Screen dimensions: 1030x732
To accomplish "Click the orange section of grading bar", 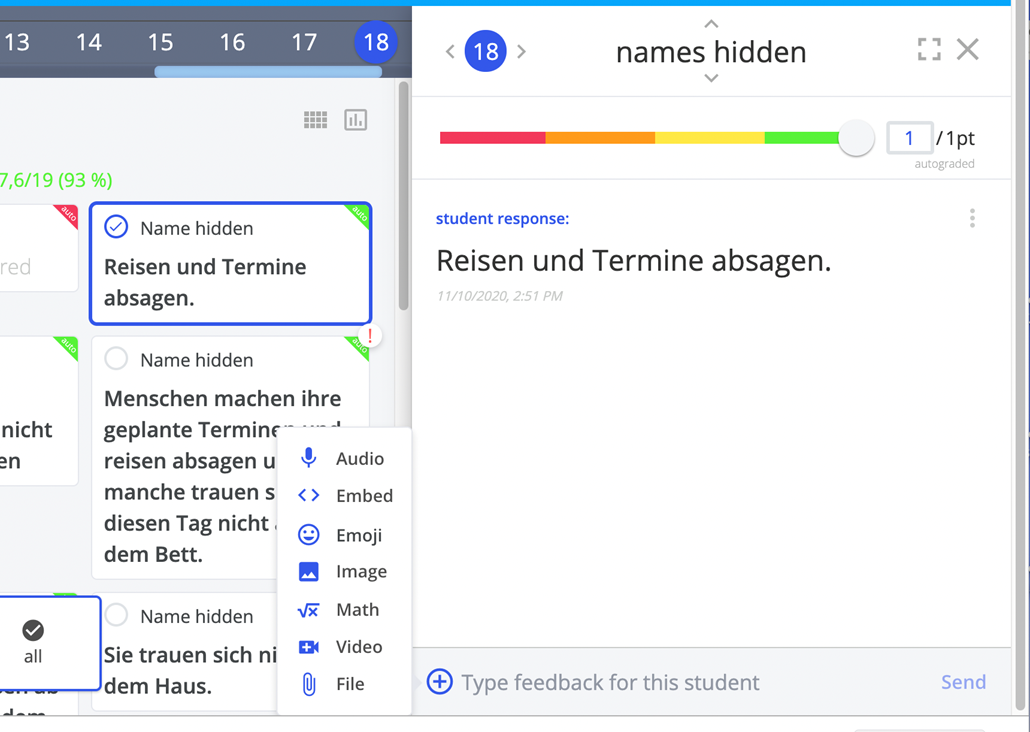I will (600, 138).
